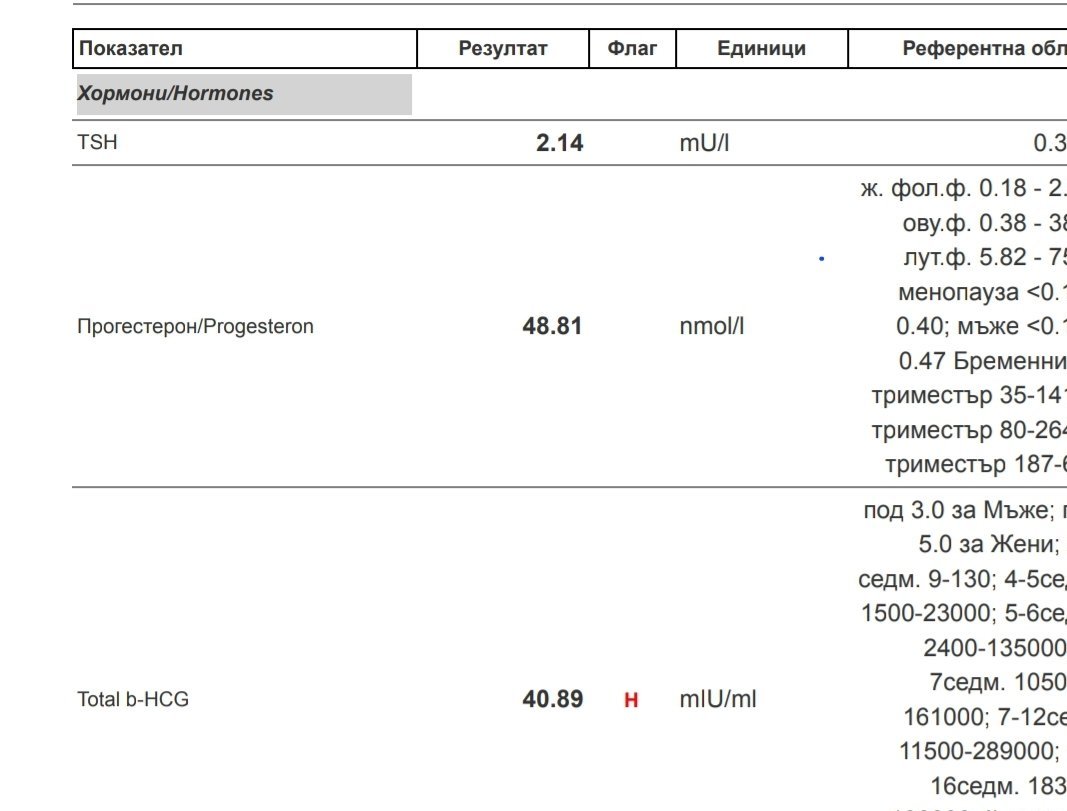
Task: Select the Резултат column header
Action: click(503, 48)
